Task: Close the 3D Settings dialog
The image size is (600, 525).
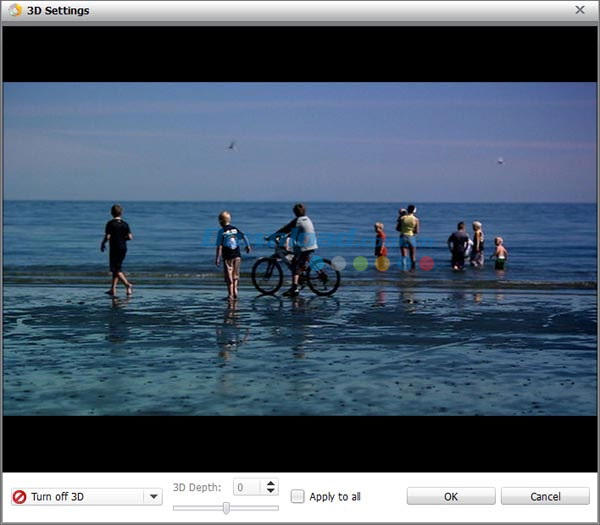Action: [x=580, y=10]
